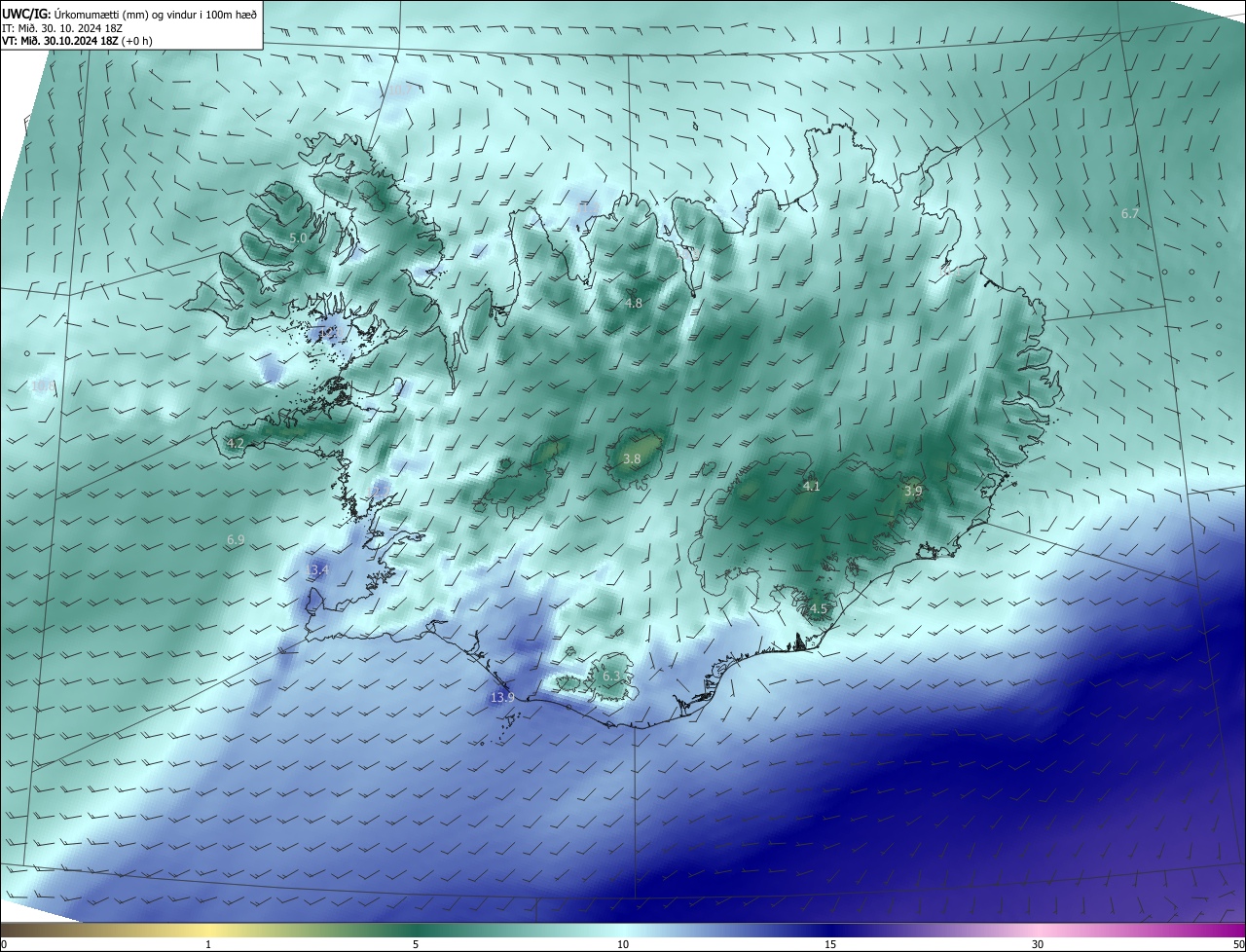The image size is (1246, 952).
Task: Click the 3.8 value on the central glacier
Action: 632,459
